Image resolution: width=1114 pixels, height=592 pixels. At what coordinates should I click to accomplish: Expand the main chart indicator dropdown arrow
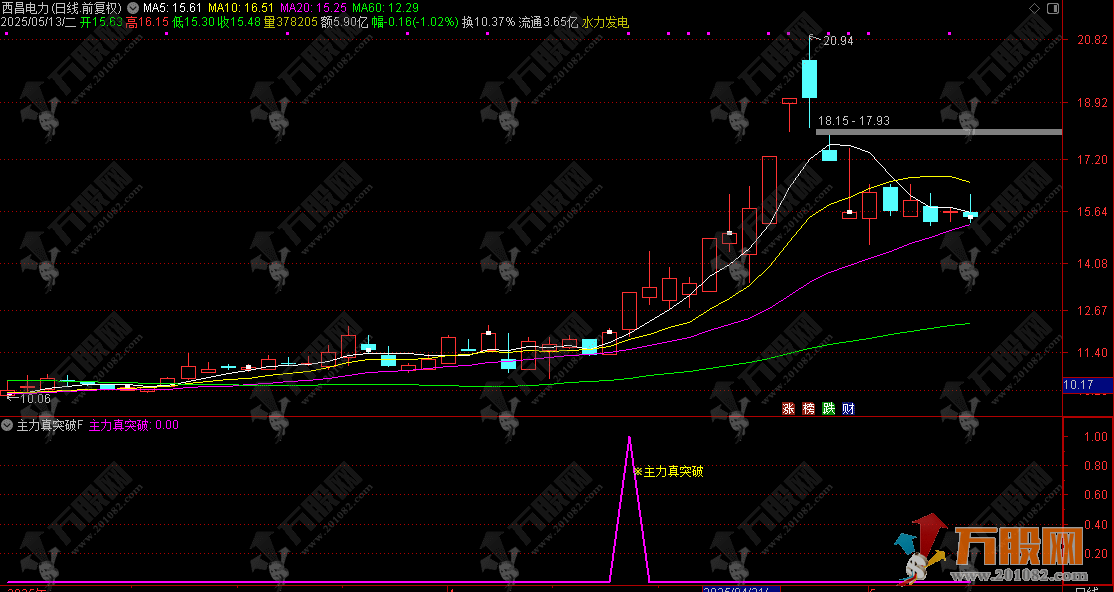(133, 9)
